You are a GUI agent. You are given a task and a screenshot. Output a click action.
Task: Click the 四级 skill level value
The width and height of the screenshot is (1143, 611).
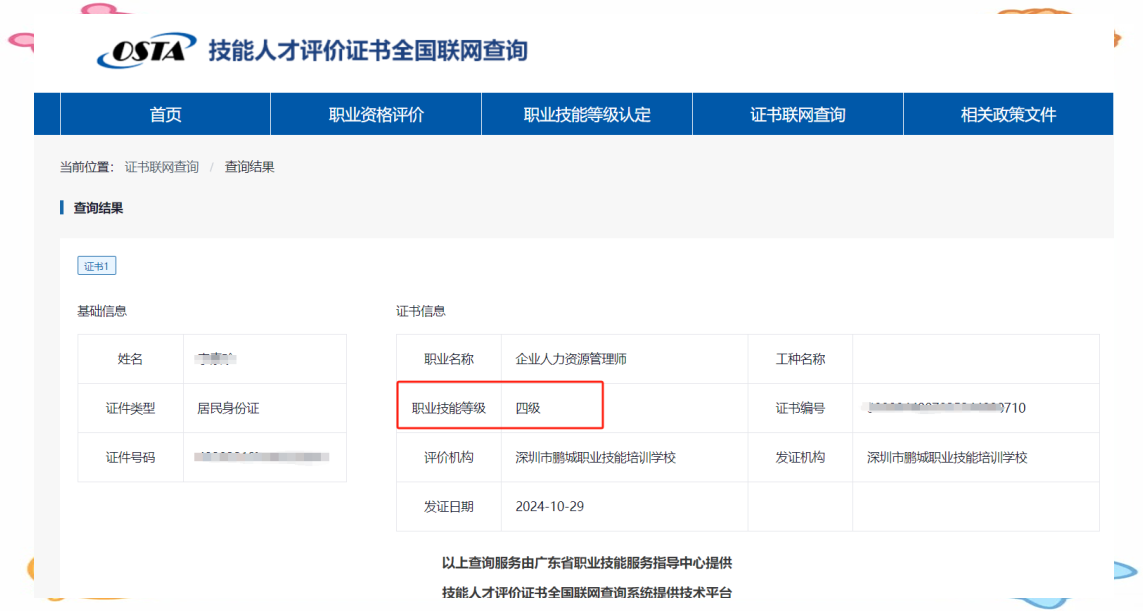[x=528, y=408]
